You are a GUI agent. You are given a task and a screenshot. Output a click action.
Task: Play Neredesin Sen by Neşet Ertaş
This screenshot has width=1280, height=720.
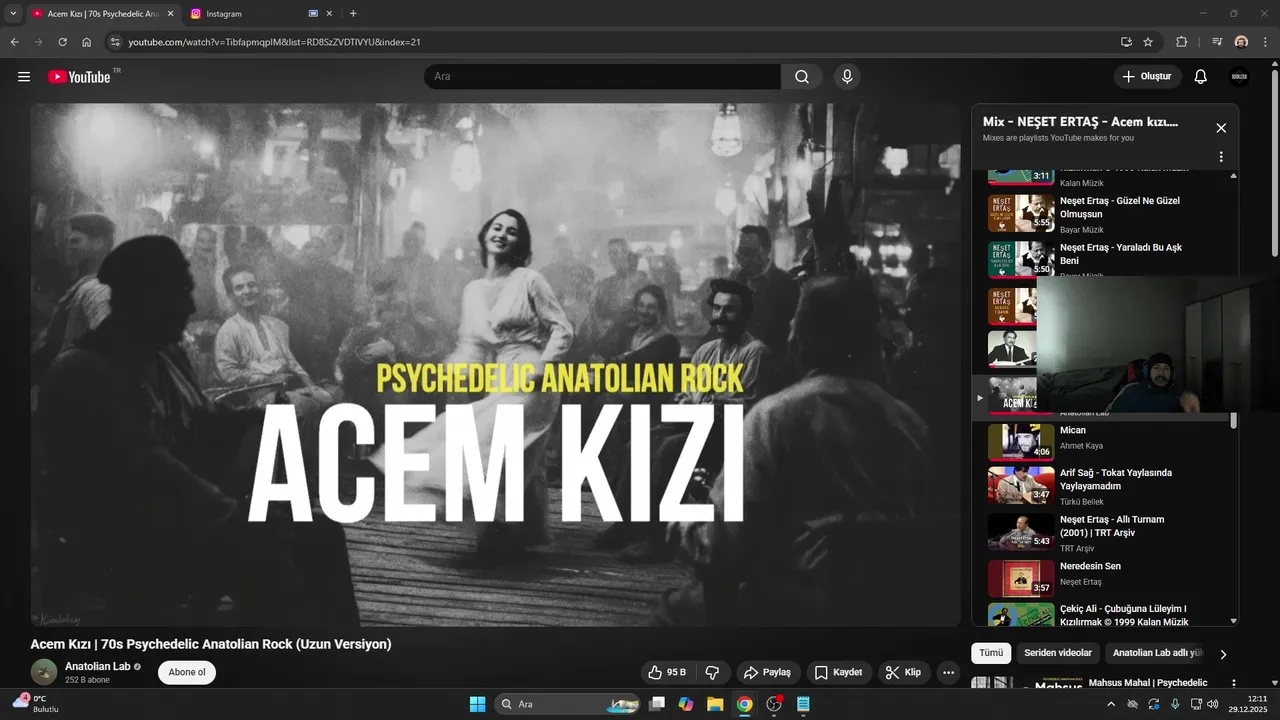coord(1105,578)
